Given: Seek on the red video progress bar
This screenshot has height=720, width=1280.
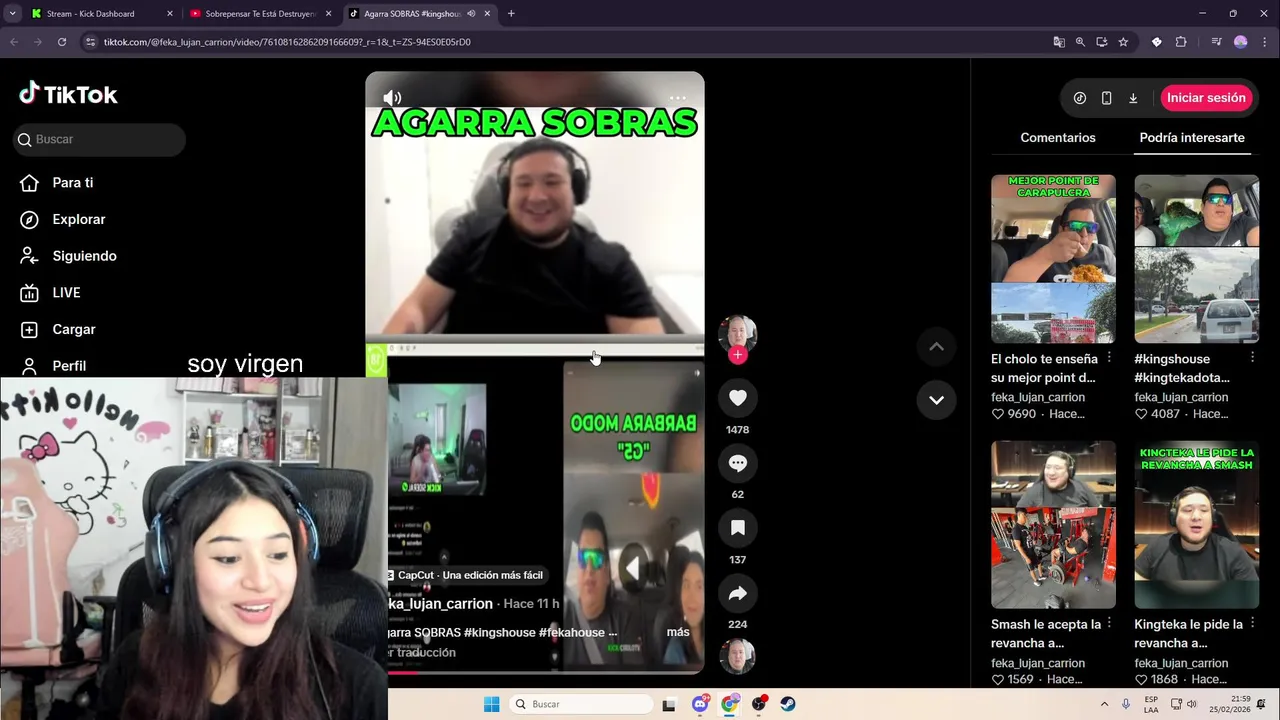Looking at the screenshot, I should pos(535,672).
